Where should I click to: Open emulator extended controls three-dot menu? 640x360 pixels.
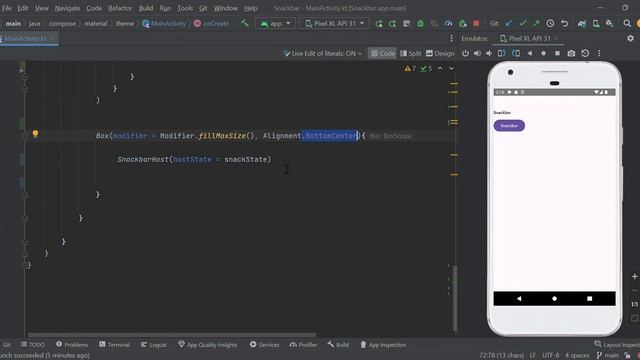click(599, 53)
